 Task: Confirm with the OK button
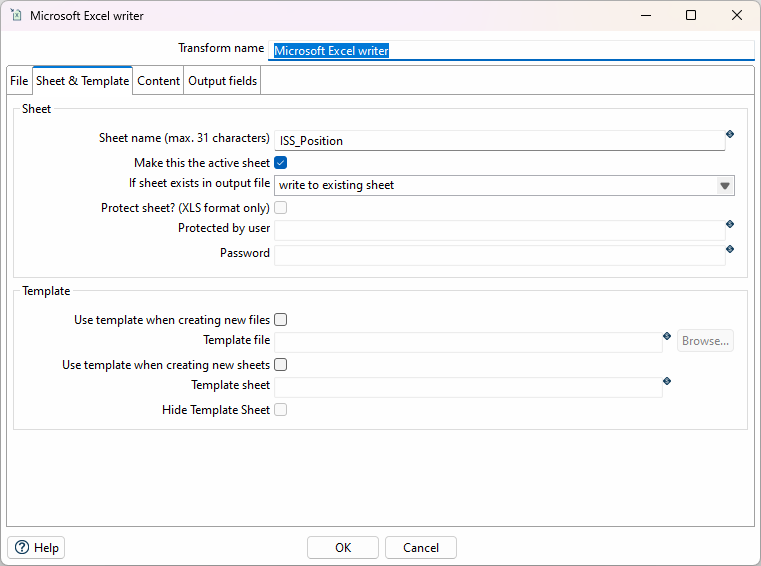coord(343,548)
